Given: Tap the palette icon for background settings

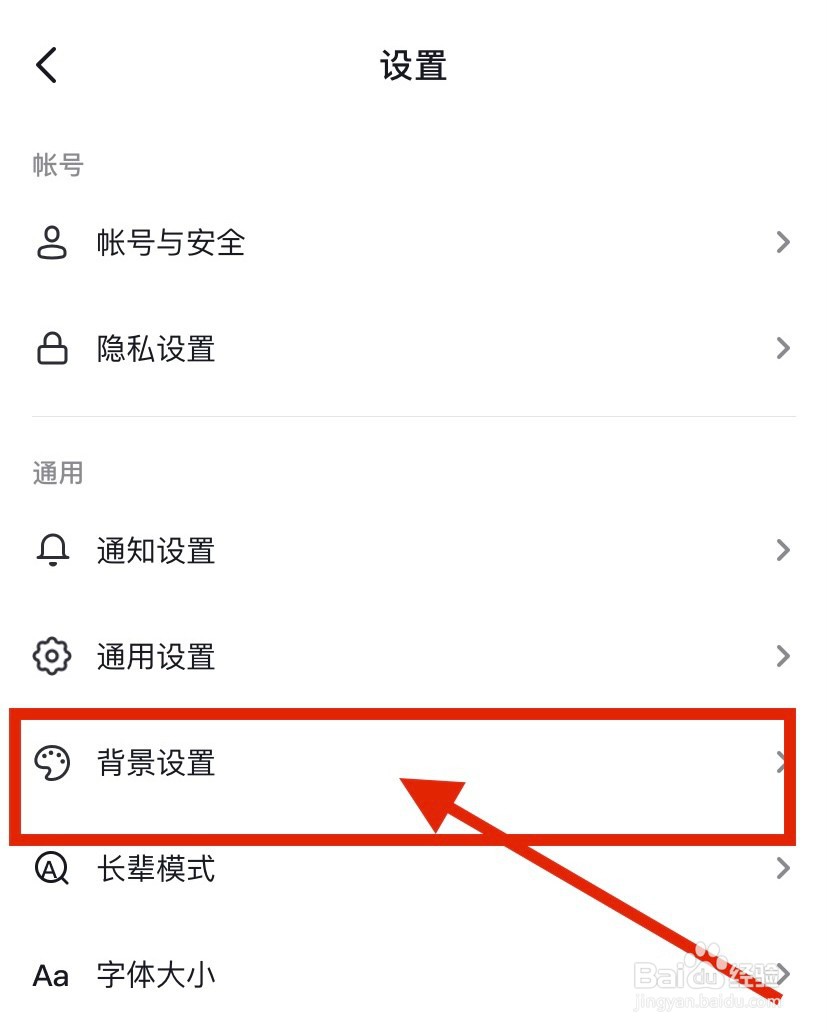Looking at the screenshot, I should coord(52,763).
